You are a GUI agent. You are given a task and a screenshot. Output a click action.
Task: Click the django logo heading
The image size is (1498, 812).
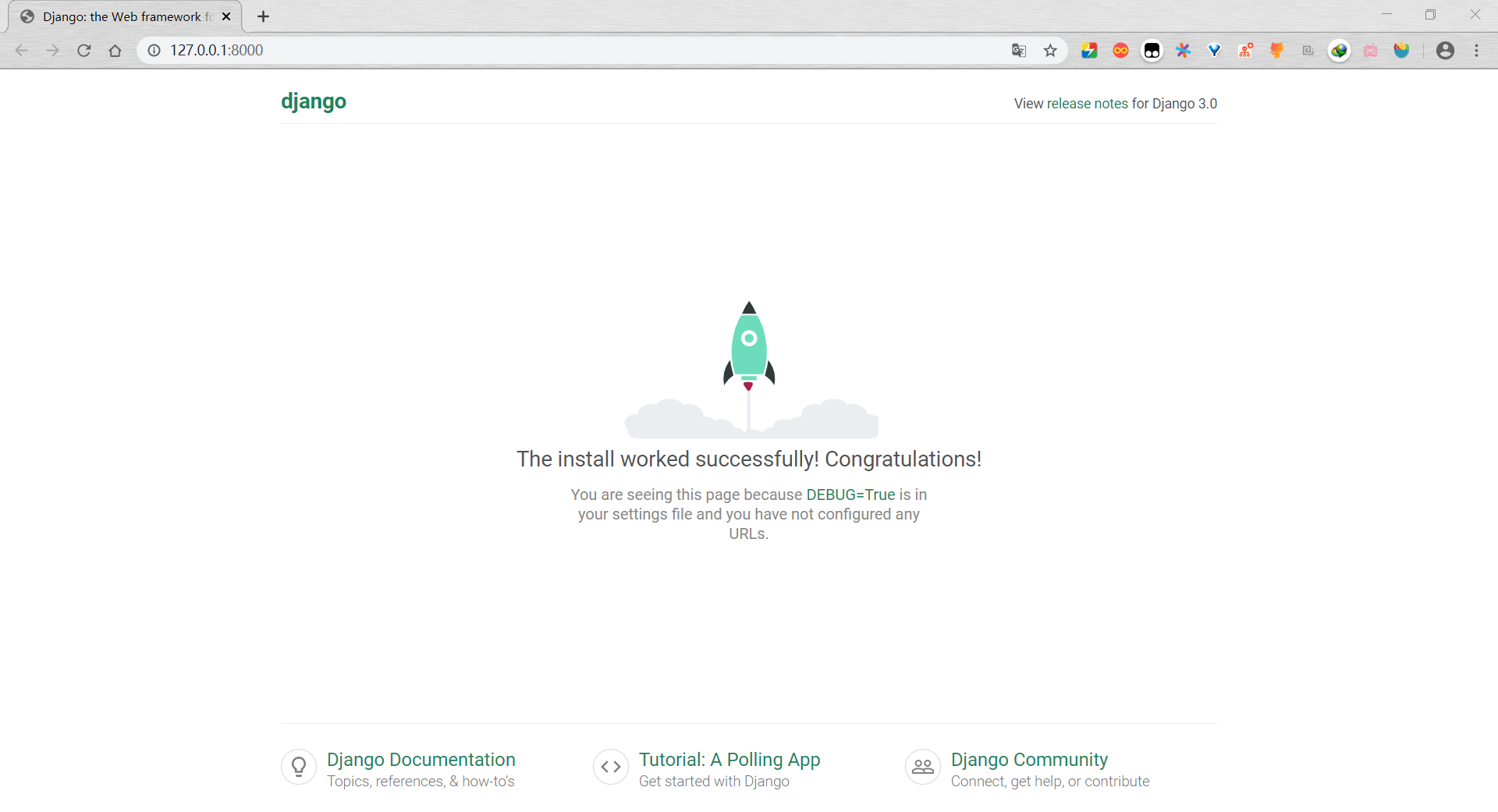(314, 101)
